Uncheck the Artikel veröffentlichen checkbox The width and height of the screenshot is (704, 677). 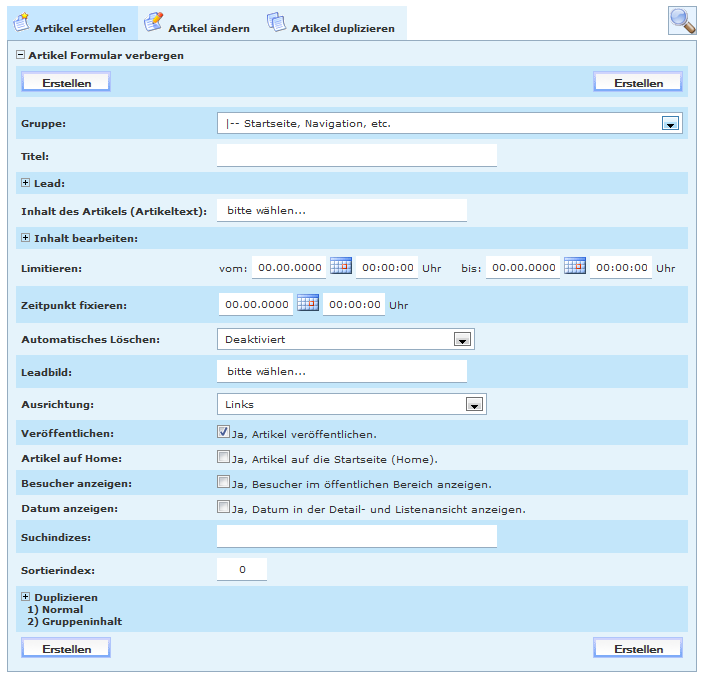pyautogui.click(x=224, y=433)
